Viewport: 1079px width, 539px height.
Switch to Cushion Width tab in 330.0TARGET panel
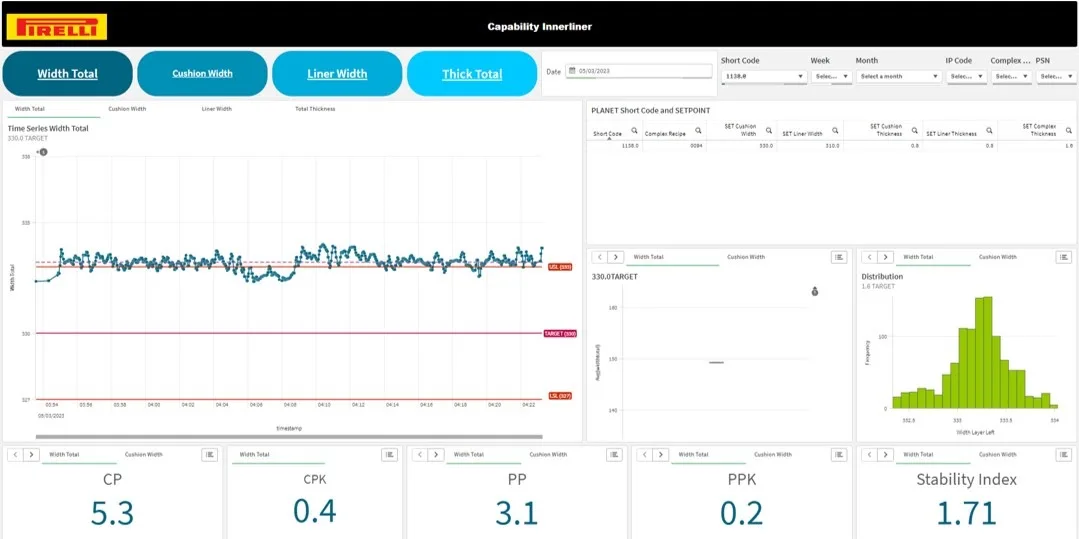coord(746,257)
